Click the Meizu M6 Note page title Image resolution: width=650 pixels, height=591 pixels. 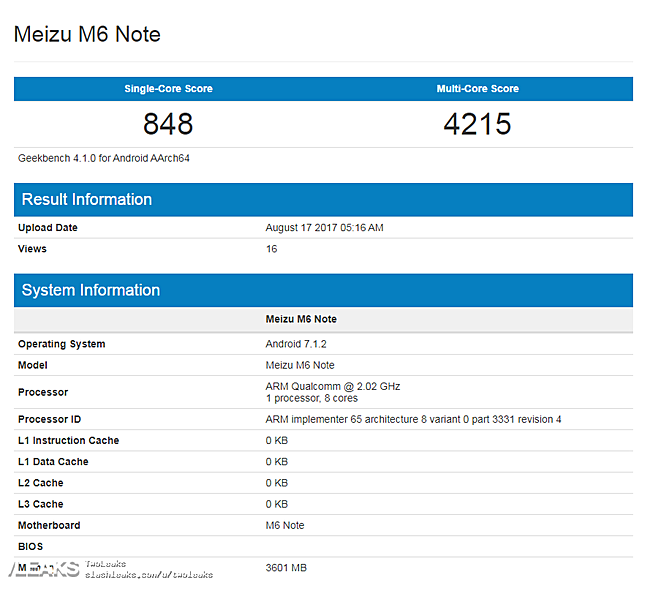[87, 34]
